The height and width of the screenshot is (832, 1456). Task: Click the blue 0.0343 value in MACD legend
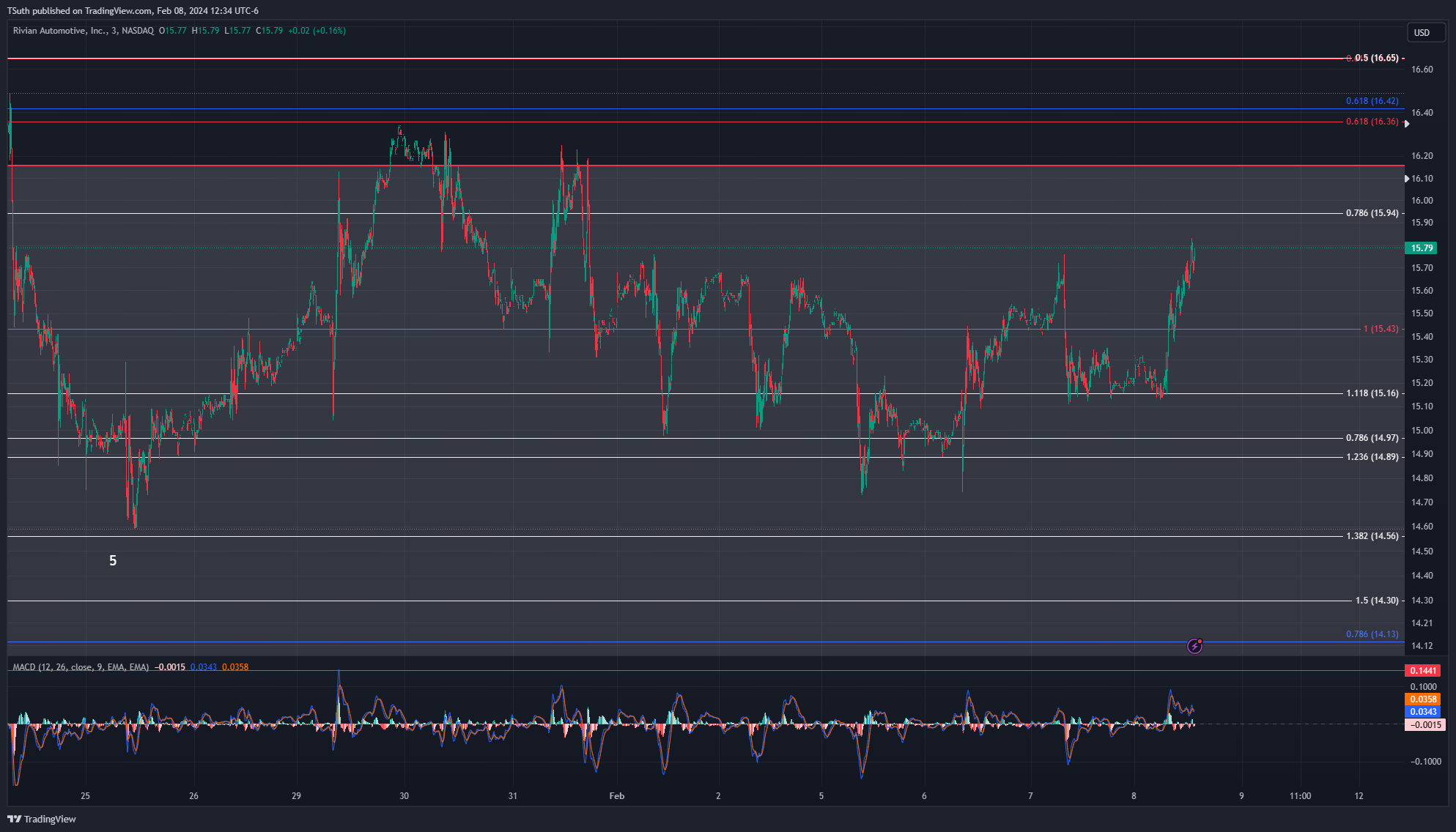204,667
